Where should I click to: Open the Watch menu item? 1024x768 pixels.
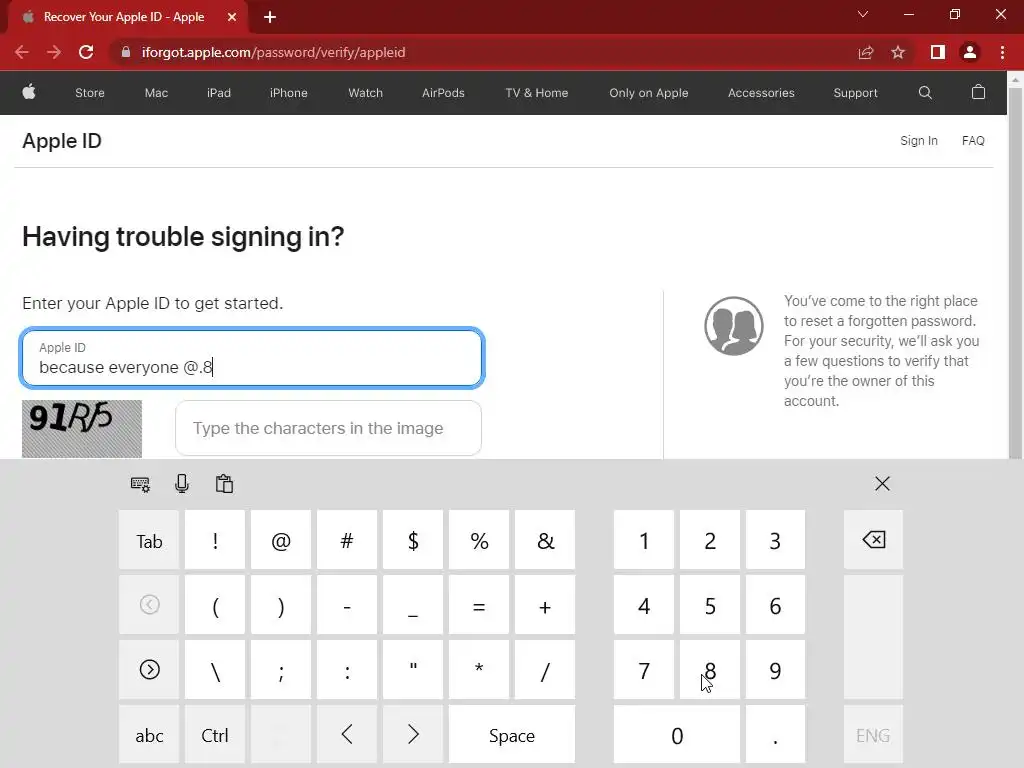[x=365, y=93]
